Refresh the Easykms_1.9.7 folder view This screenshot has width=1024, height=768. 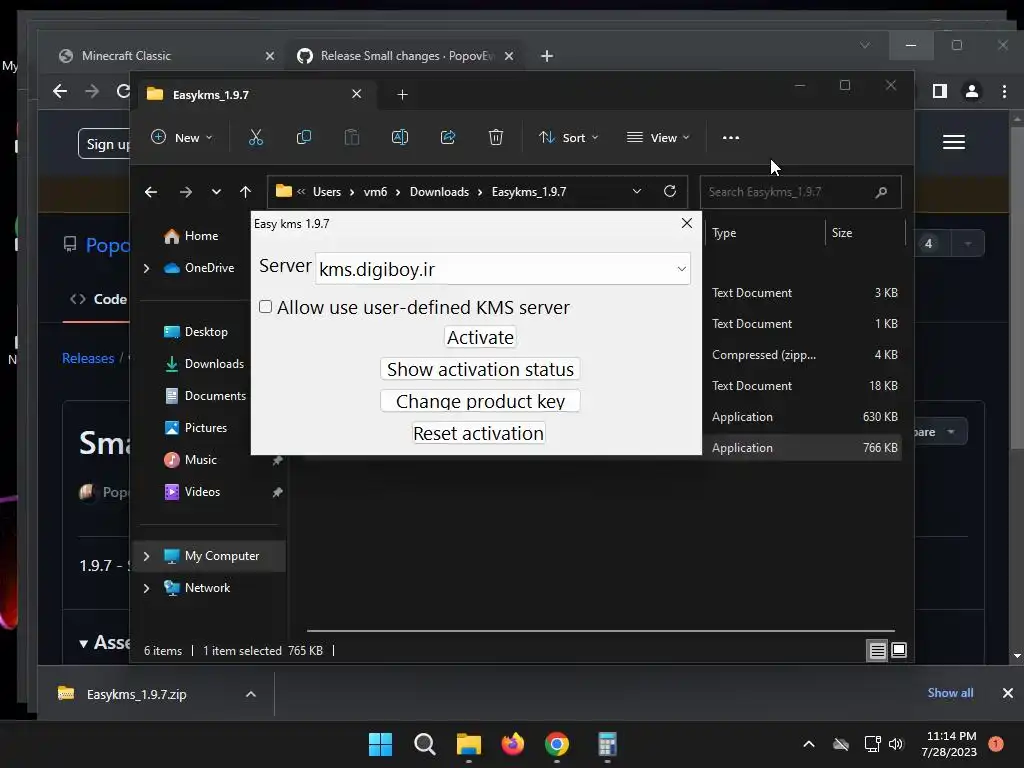pos(669,191)
